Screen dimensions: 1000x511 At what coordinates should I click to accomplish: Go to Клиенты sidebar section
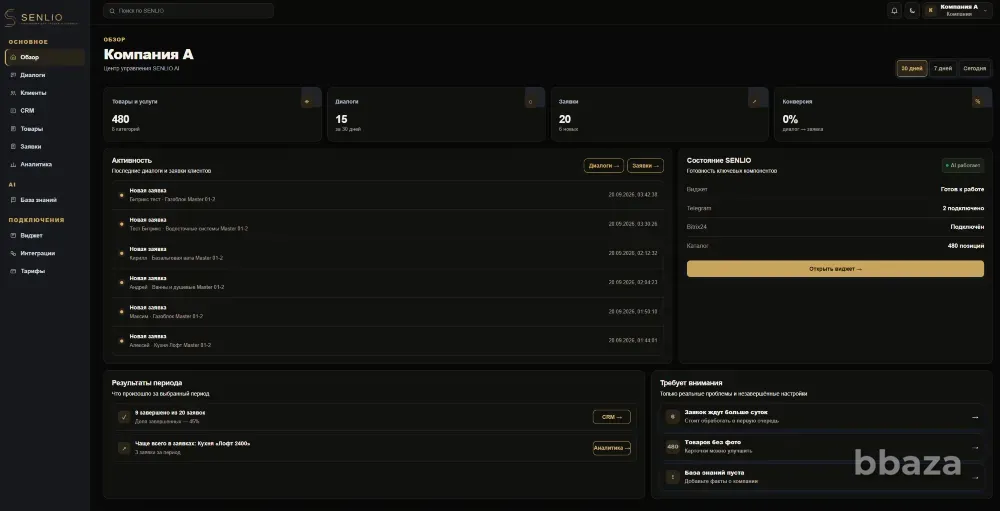click(x=45, y=93)
